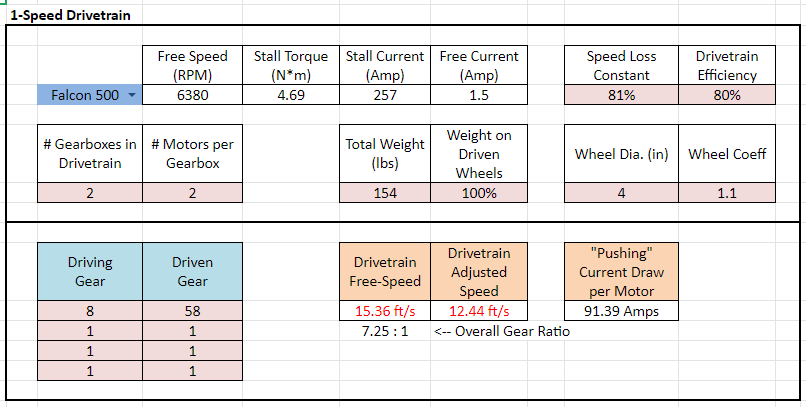Image resolution: width=806 pixels, height=407 pixels.
Task: Select the number of gearboxes value cell
Action: (89, 194)
